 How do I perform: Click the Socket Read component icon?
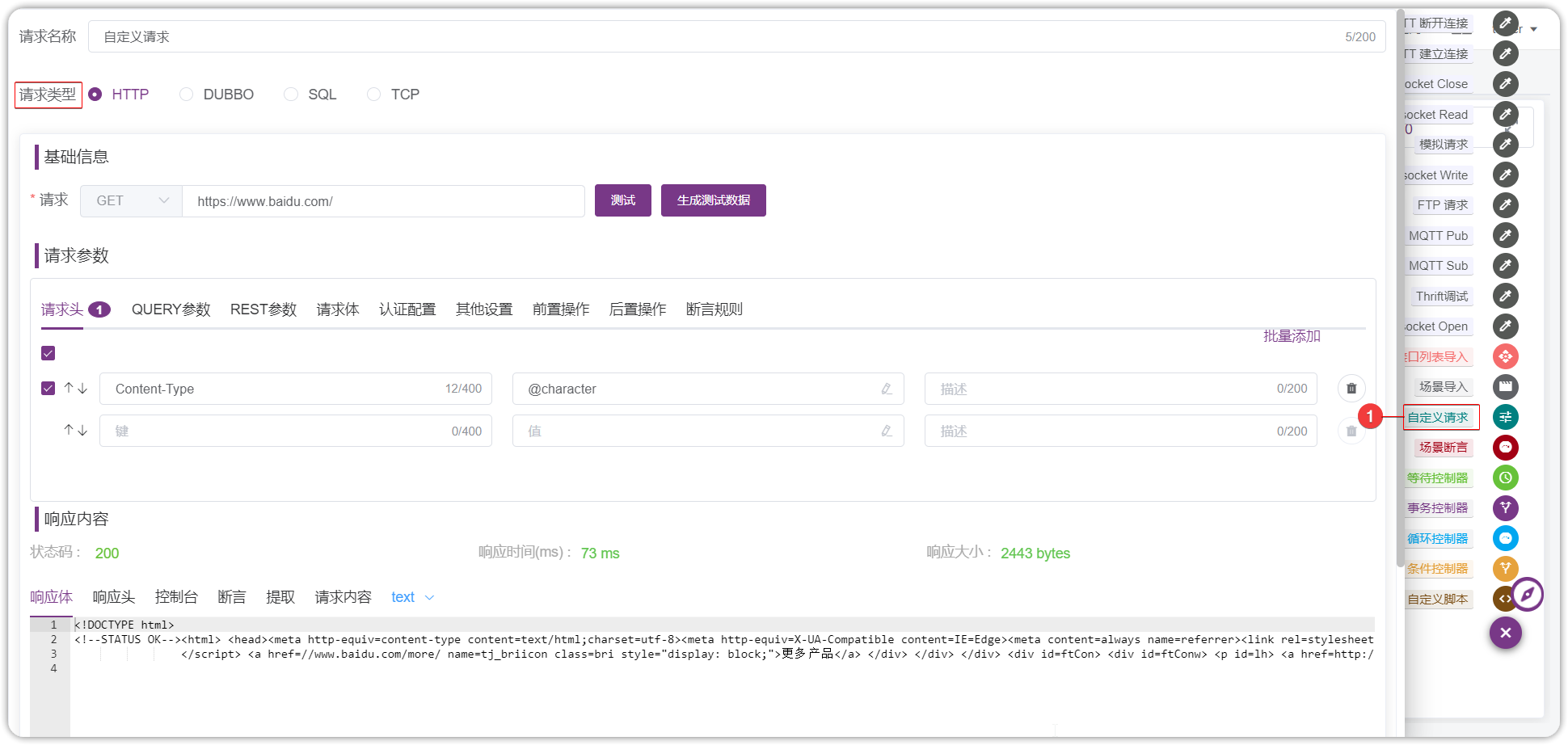[x=1505, y=114]
